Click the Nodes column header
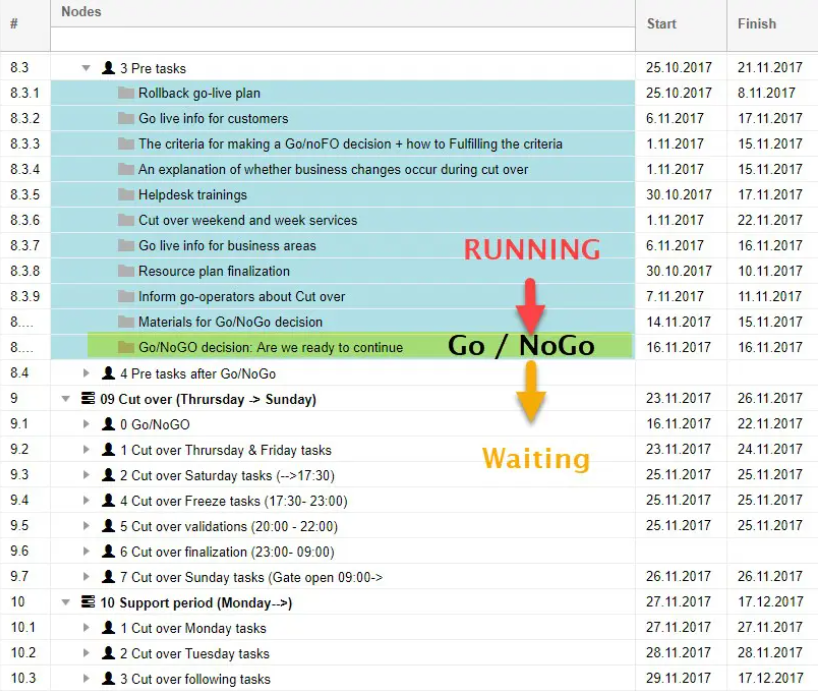Screen dimensions: 825x691 coord(81,12)
